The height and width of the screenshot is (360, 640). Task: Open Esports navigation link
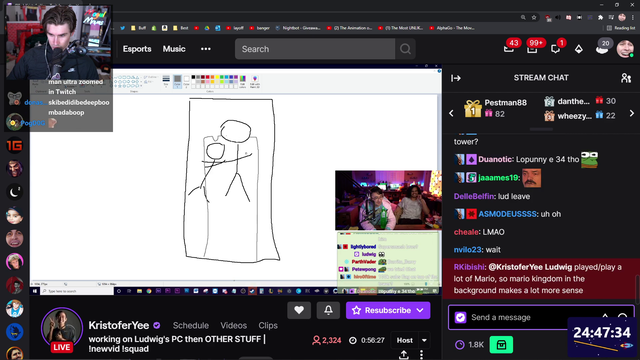coord(137,49)
